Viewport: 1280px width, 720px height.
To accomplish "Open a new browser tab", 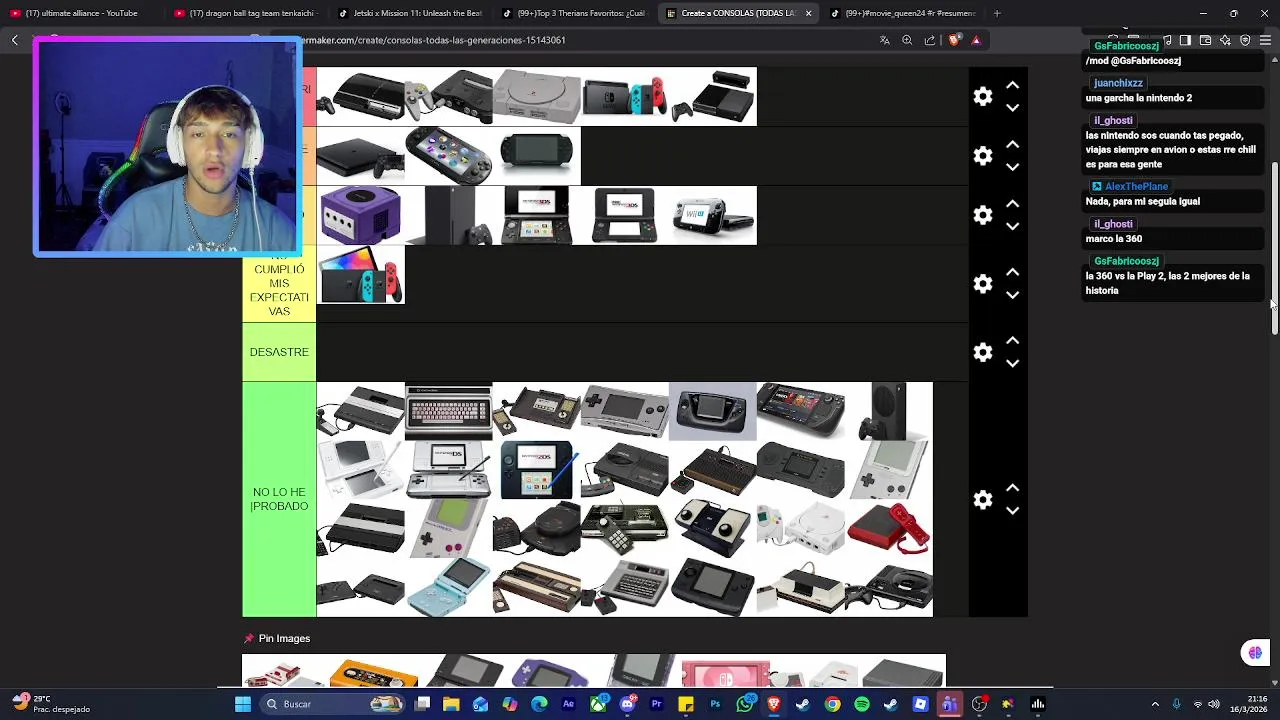I will [997, 13].
